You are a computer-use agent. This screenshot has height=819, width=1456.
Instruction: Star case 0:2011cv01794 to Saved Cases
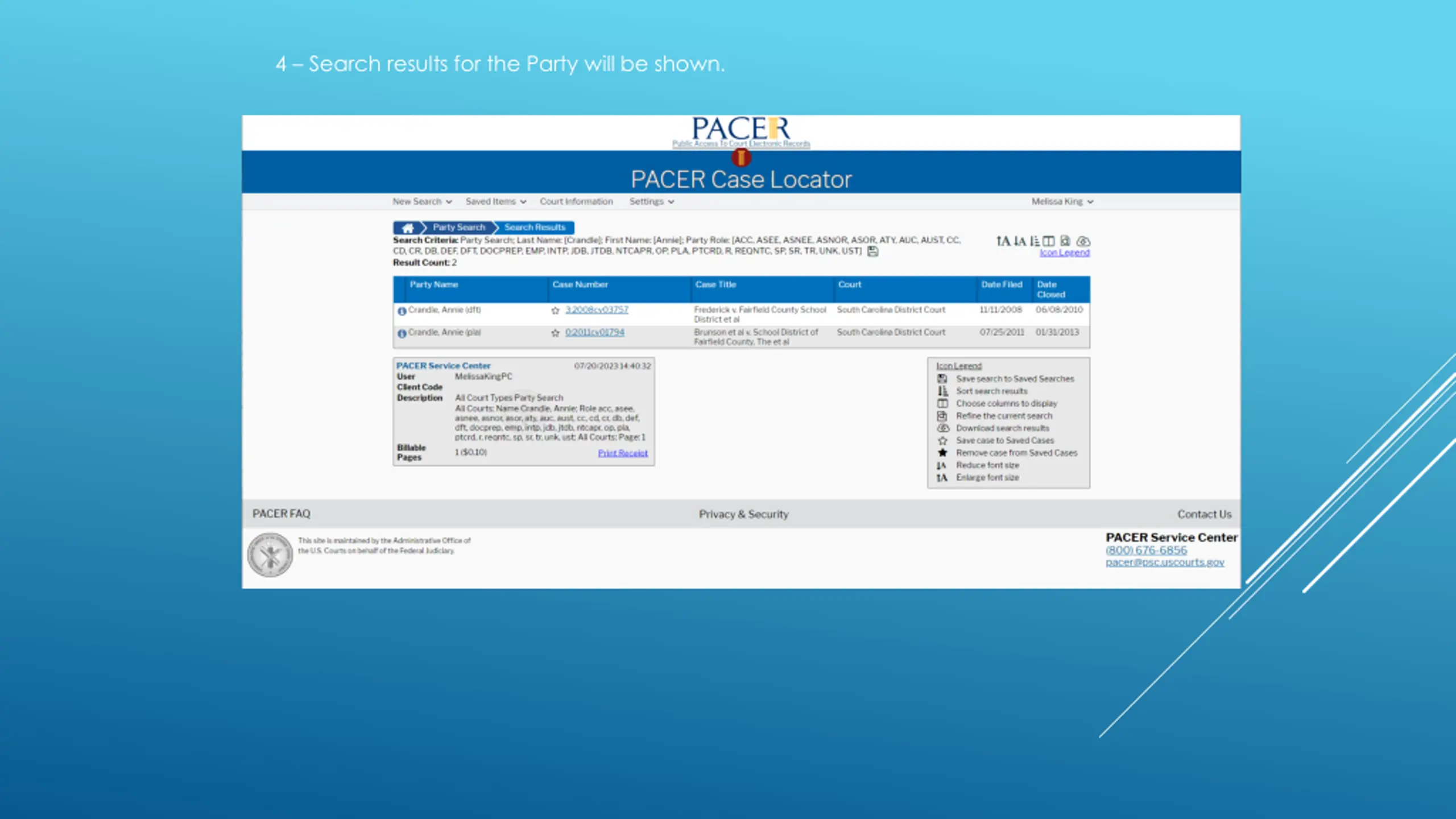(x=555, y=333)
